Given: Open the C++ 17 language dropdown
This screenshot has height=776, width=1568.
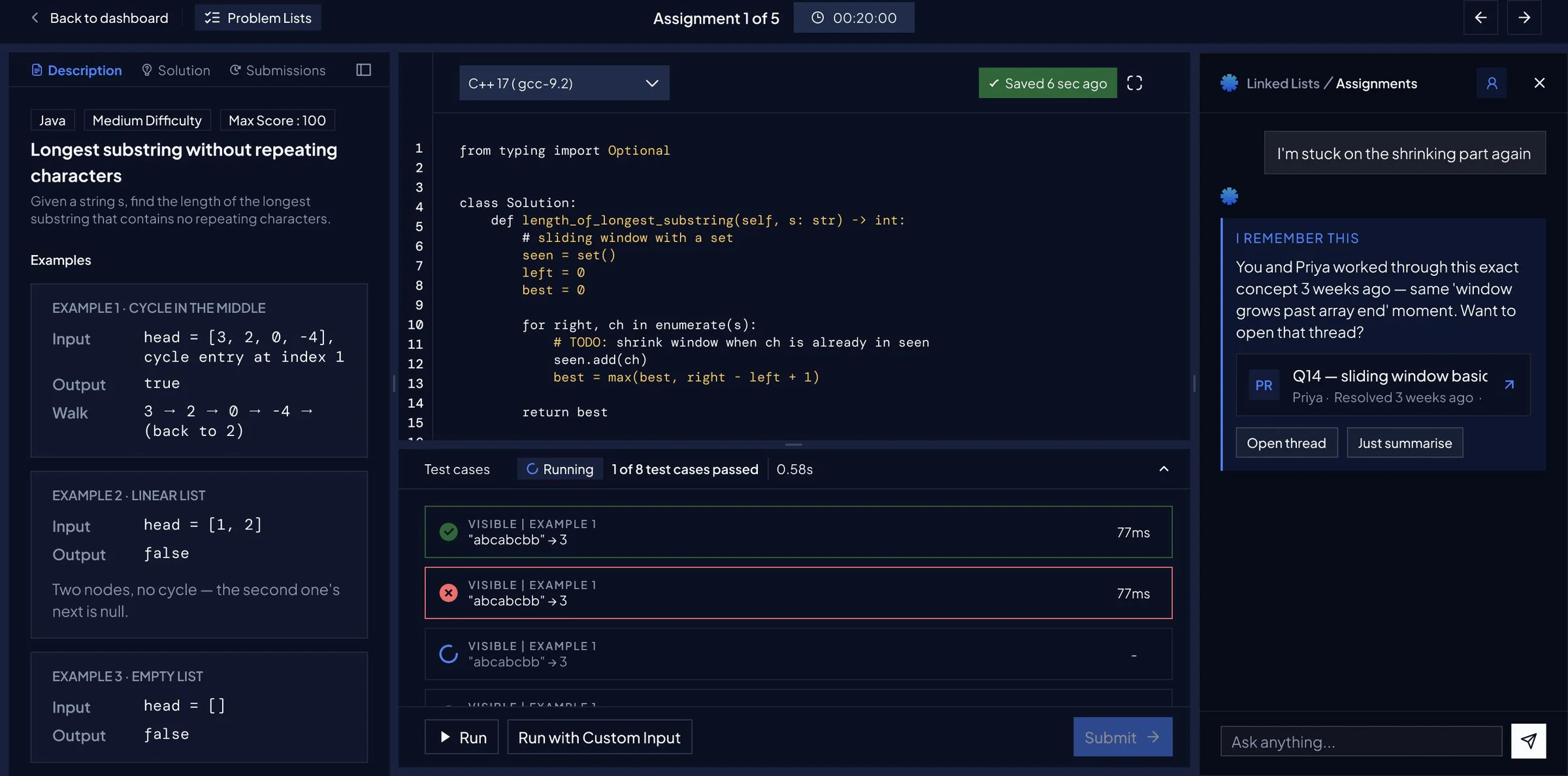Looking at the screenshot, I should tap(564, 83).
